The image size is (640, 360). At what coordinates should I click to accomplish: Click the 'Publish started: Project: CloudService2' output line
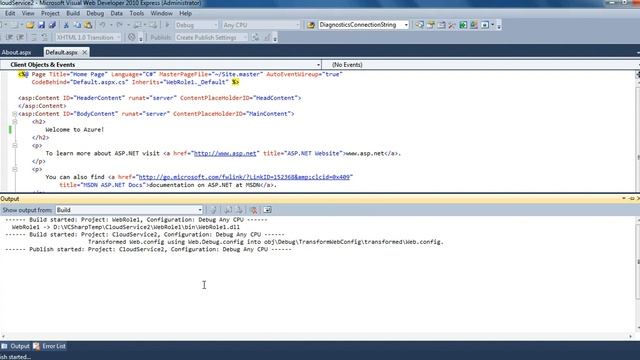click(149, 249)
